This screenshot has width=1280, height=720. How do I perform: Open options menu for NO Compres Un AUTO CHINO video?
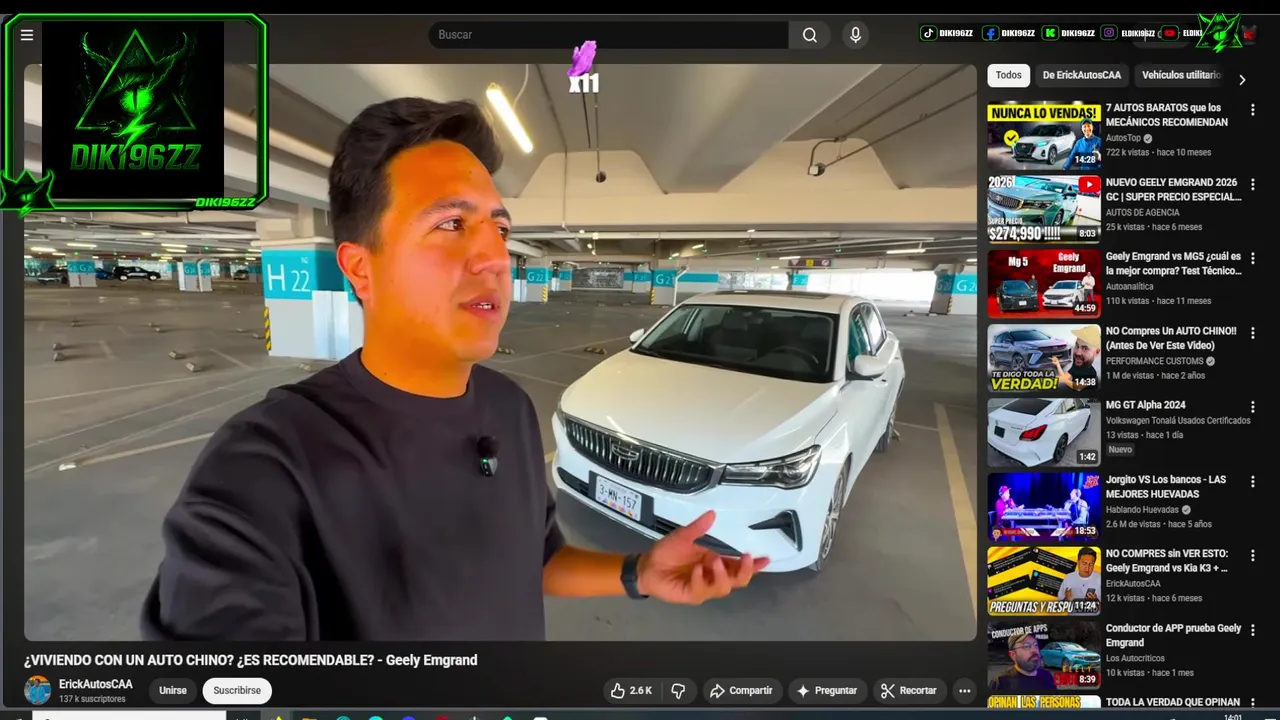[1252, 333]
